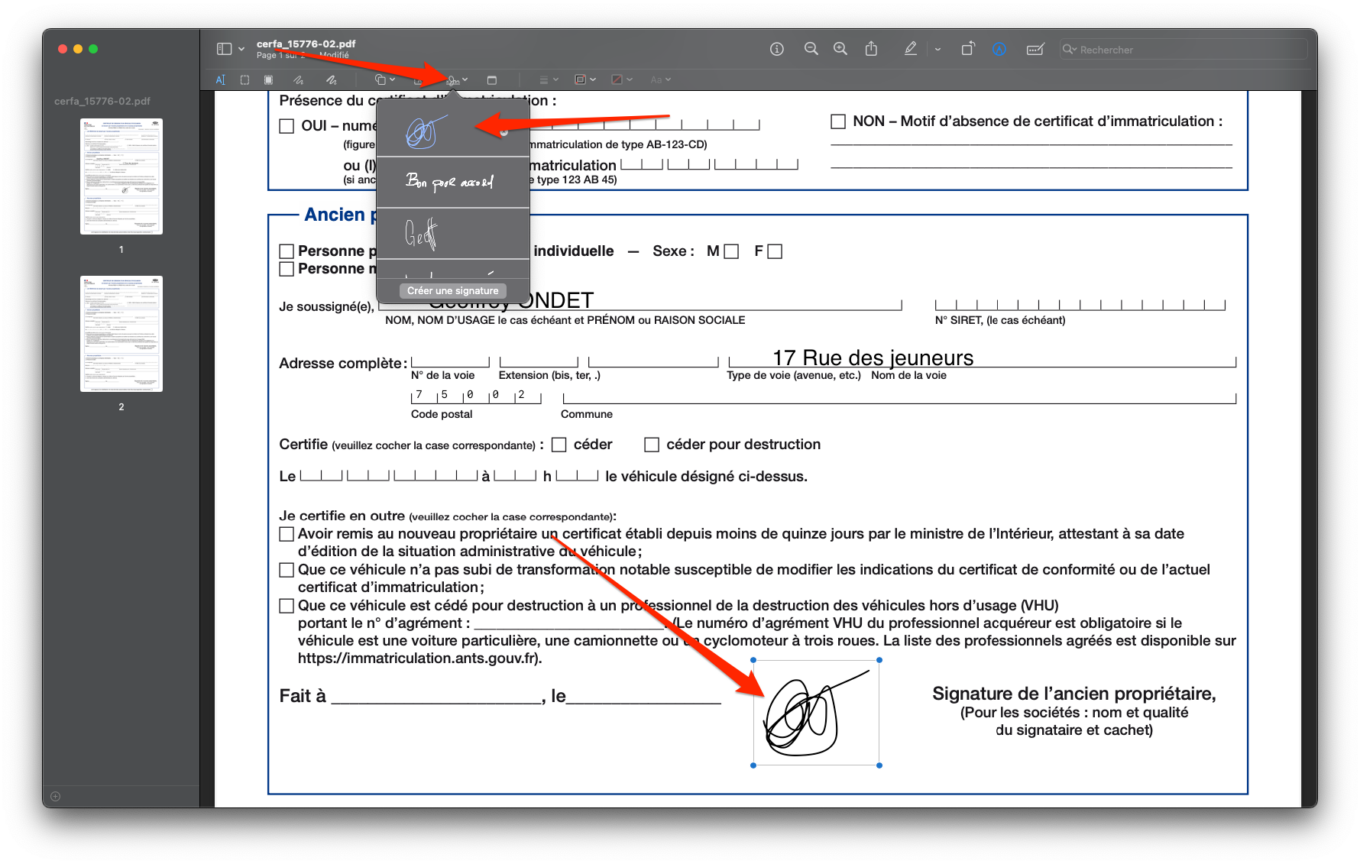Check the NON – Motif d'absence checkbox
Screen dimensions: 1360x864
[x=838, y=122]
